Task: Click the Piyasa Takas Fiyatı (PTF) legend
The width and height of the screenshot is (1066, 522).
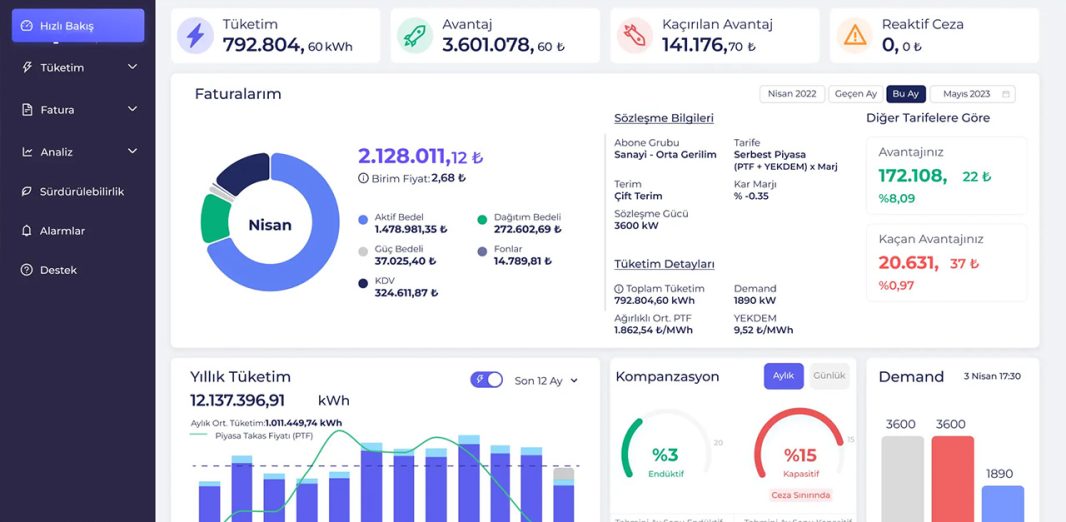Action: (x=252, y=436)
